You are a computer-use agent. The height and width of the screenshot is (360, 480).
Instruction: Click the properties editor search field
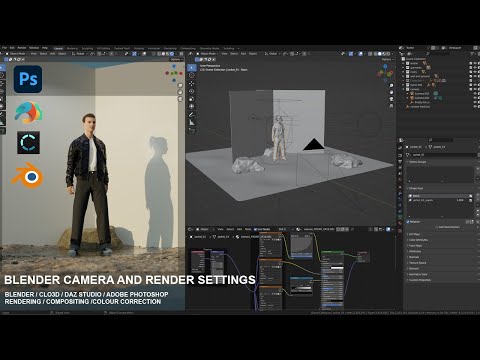coord(440,140)
